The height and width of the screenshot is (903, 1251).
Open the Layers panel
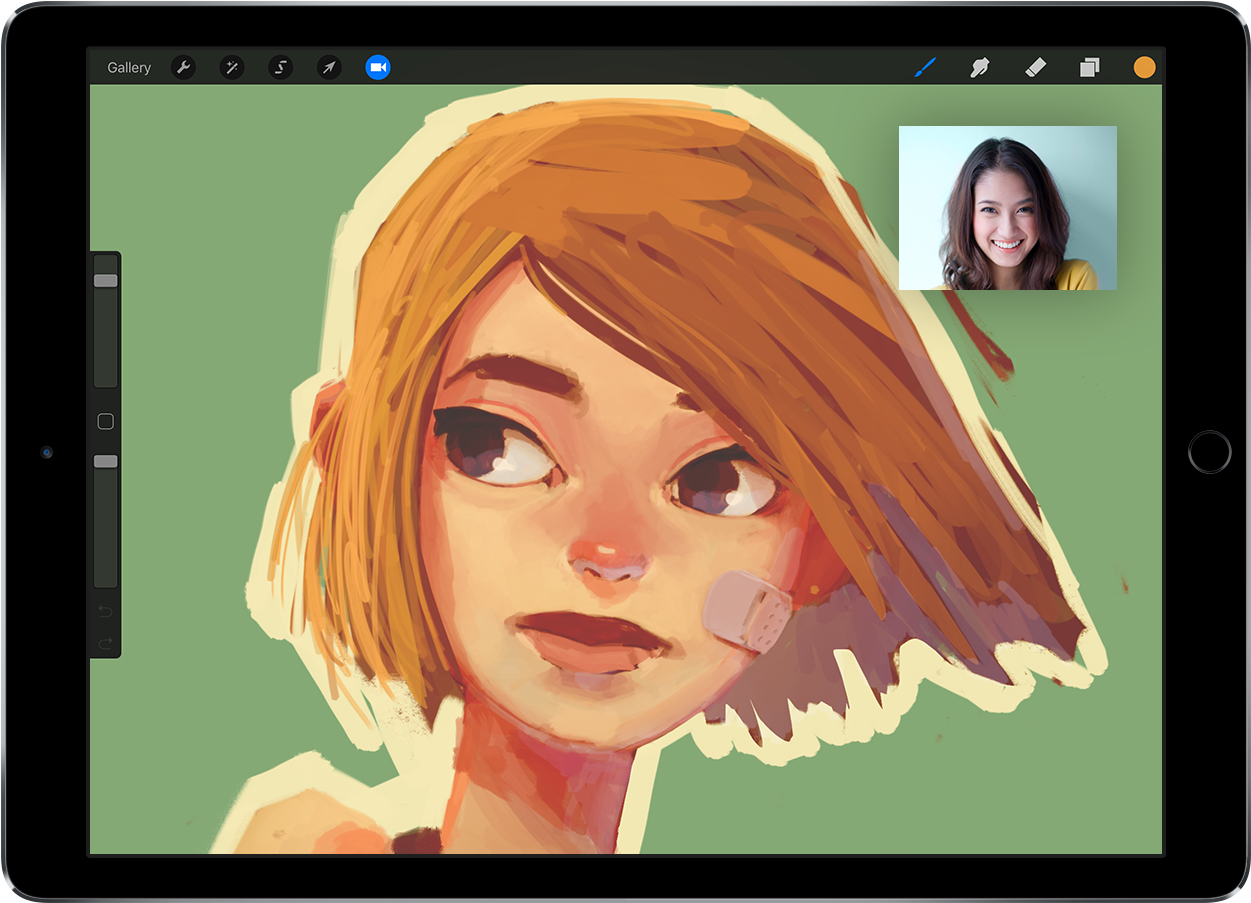[1089, 67]
